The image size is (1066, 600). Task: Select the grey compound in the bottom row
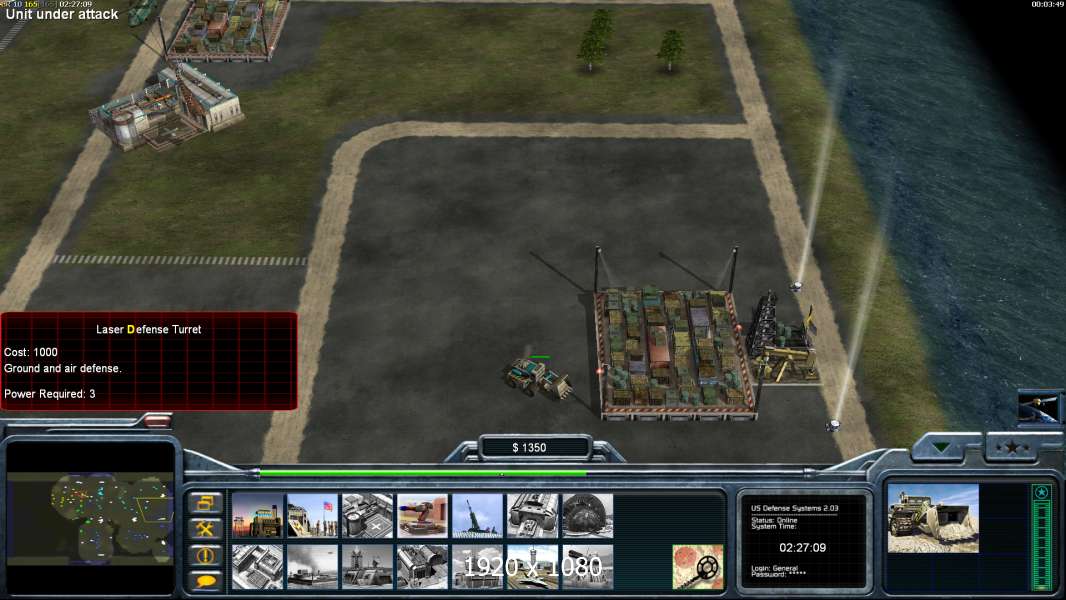pyautogui.click(x=257, y=567)
